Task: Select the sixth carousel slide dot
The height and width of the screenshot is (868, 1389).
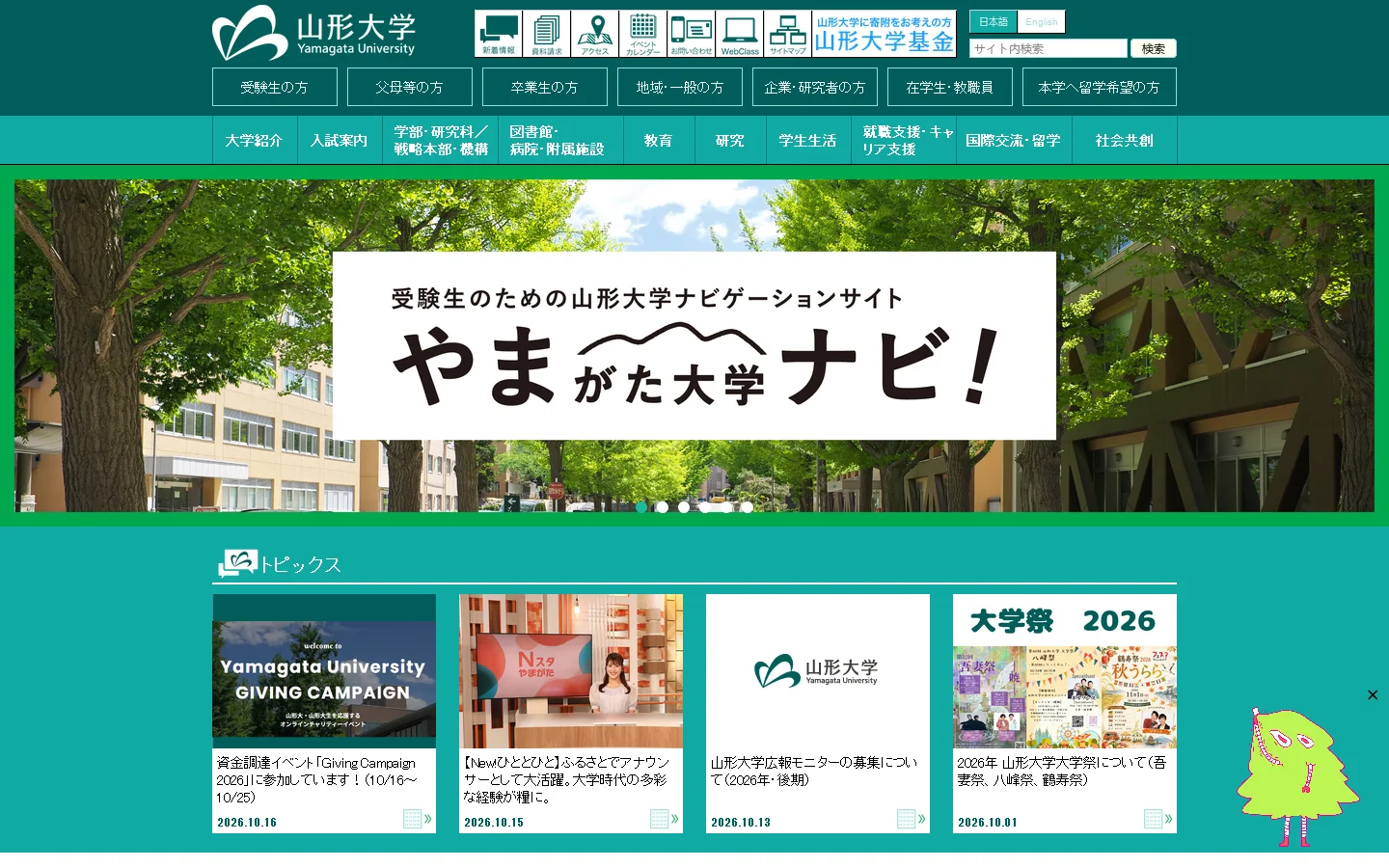Action: tap(748, 507)
